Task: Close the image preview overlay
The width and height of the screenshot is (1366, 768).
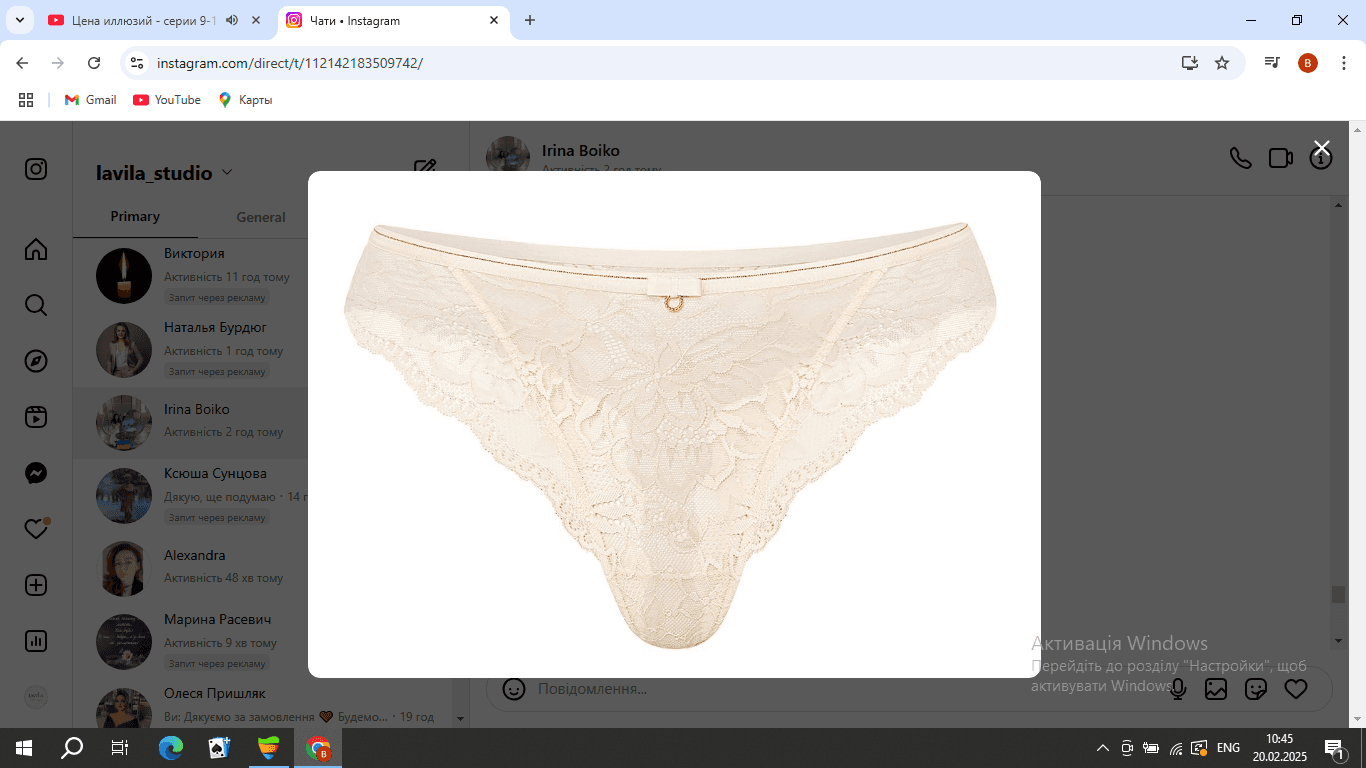Action: (x=1321, y=148)
